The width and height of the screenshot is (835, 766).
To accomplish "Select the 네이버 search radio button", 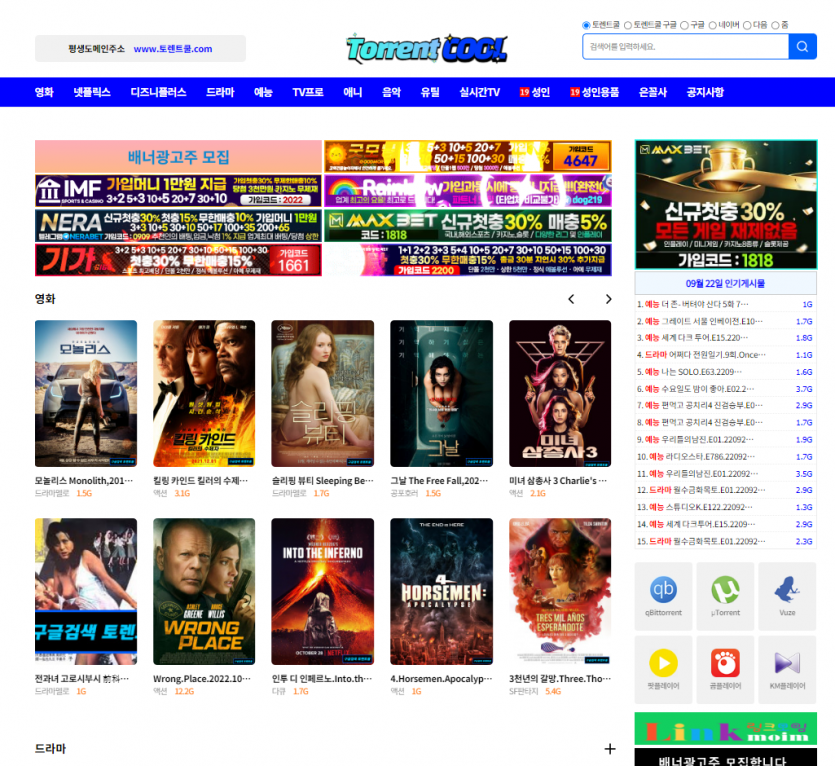I will pyautogui.click(x=712, y=25).
